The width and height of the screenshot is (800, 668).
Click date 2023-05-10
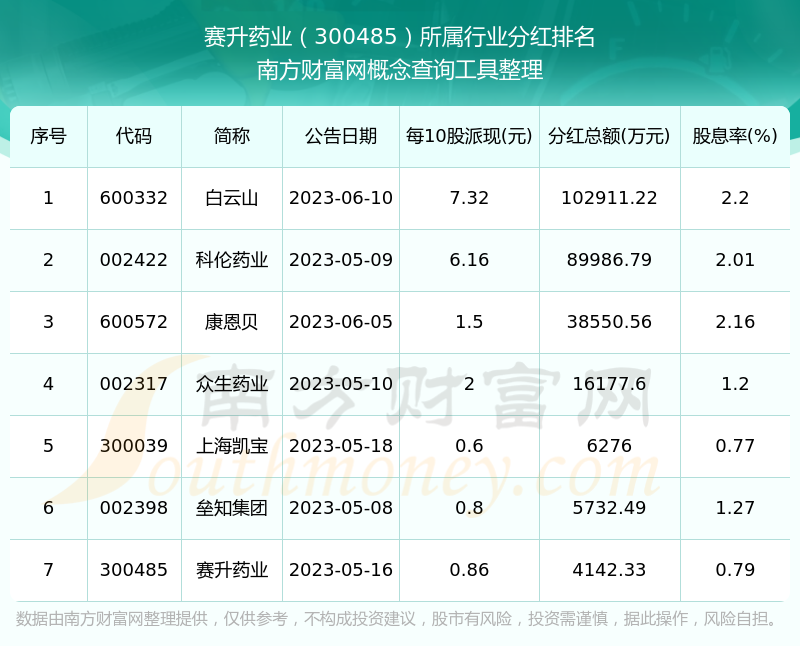coord(341,384)
